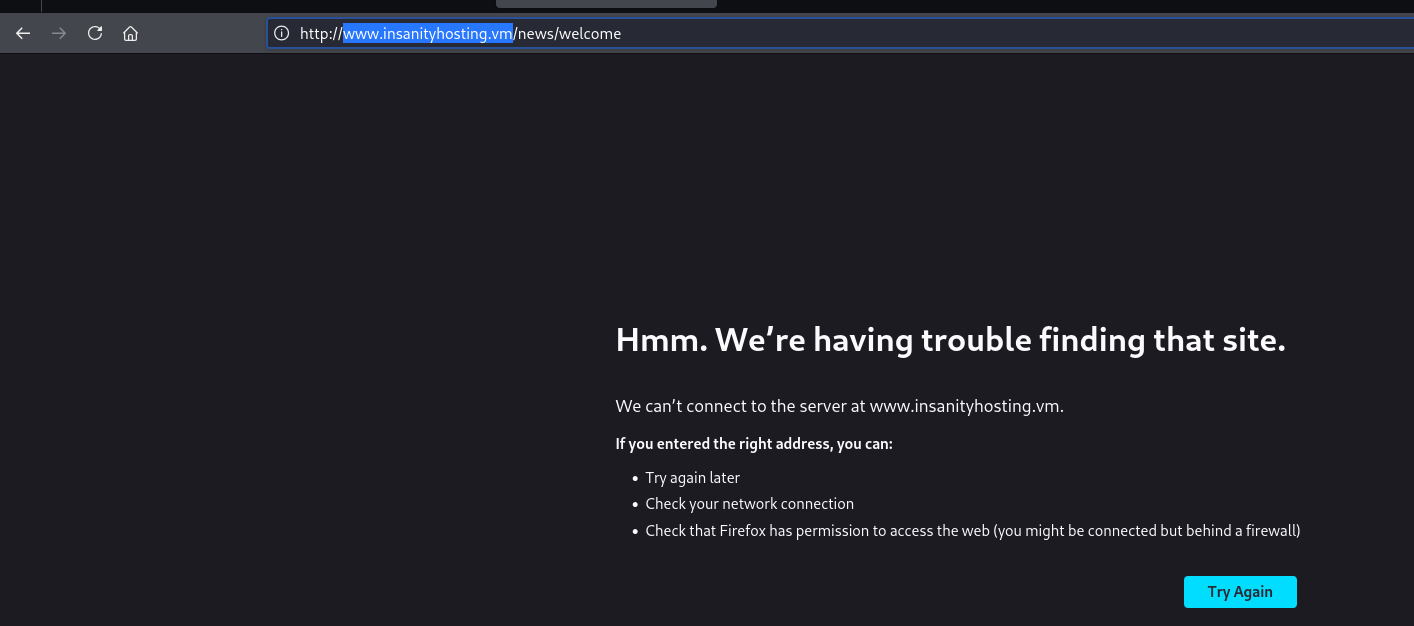The width and height of the screenshot is (1414, 626).
Task: Click the hostname in the error sentence
Action: (x=965, y=406)
